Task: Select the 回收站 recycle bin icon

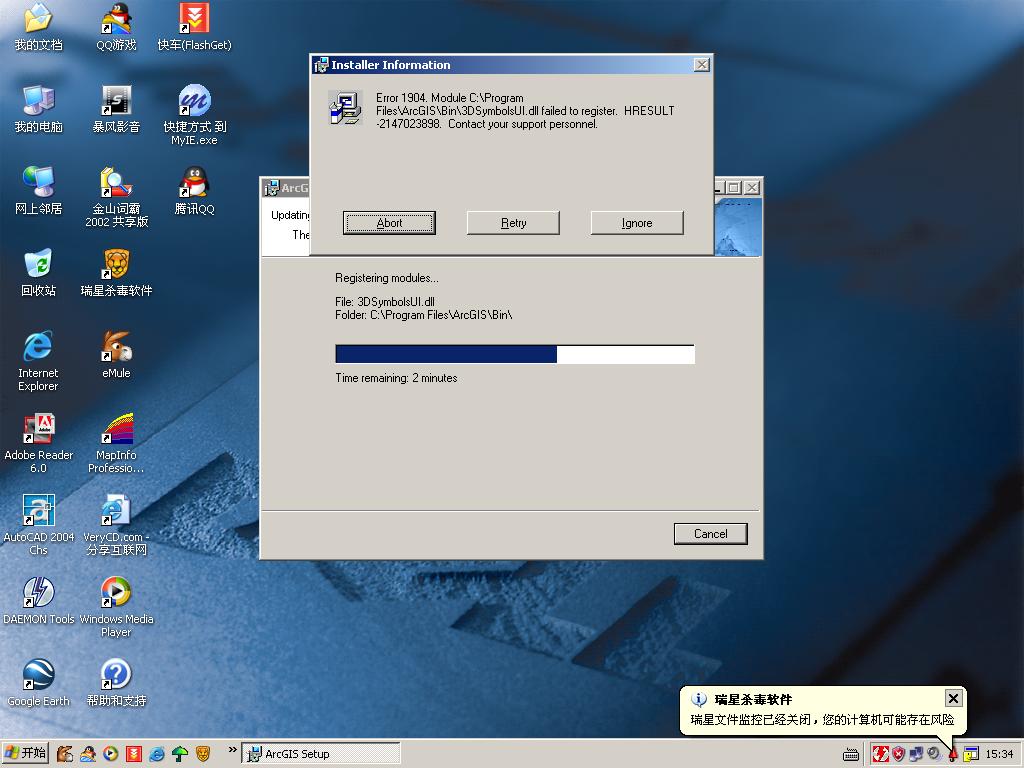Action: pos(39,273)
